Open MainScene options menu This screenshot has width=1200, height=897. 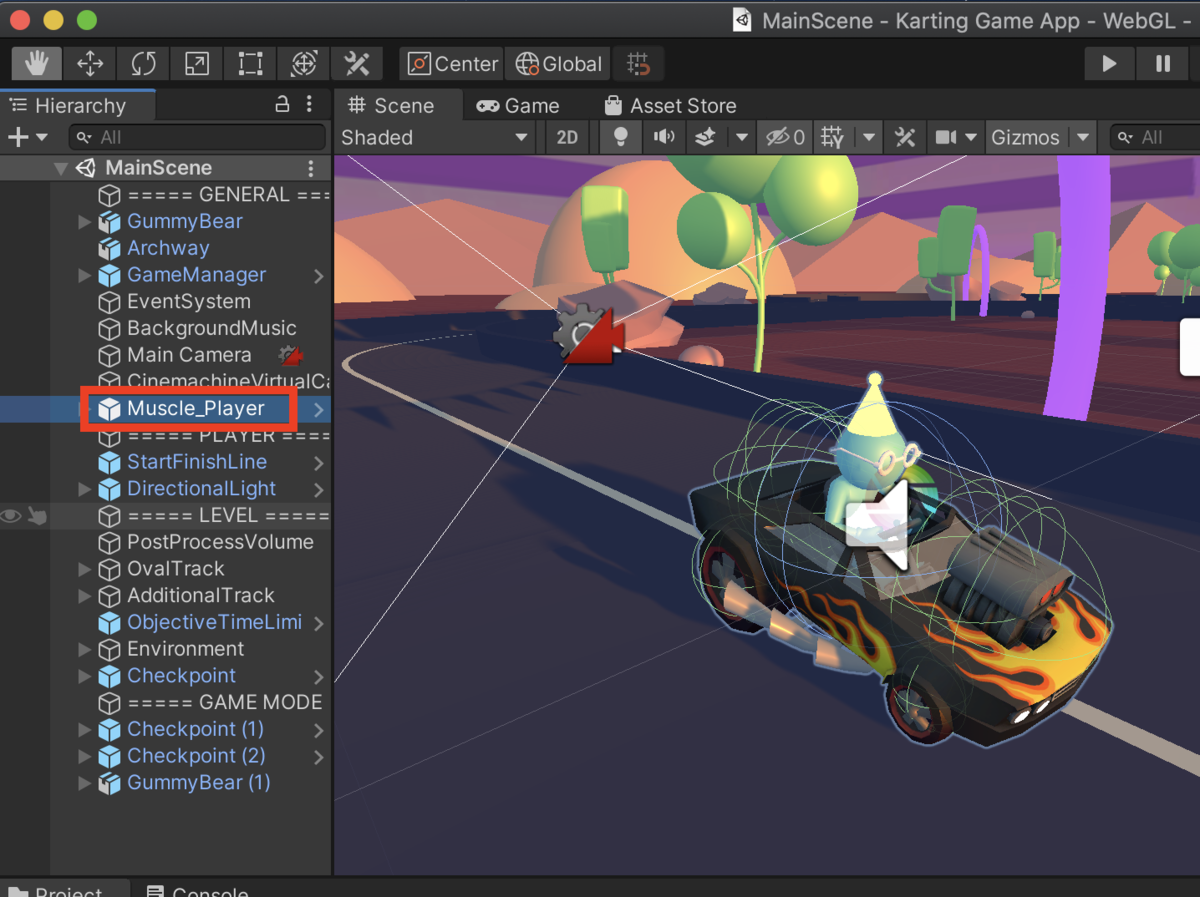(311, 168)
